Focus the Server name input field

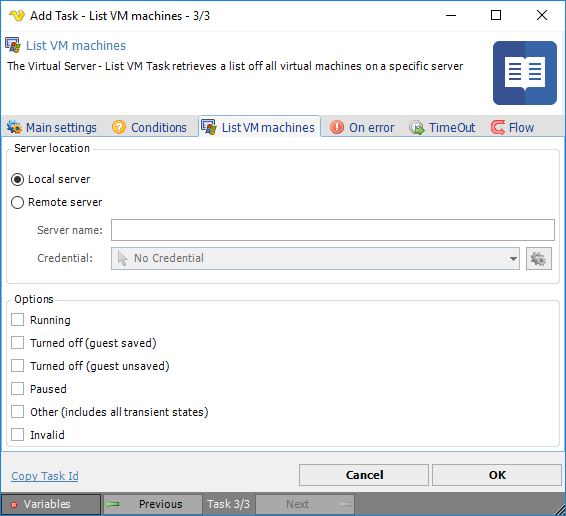pos(333,230)
